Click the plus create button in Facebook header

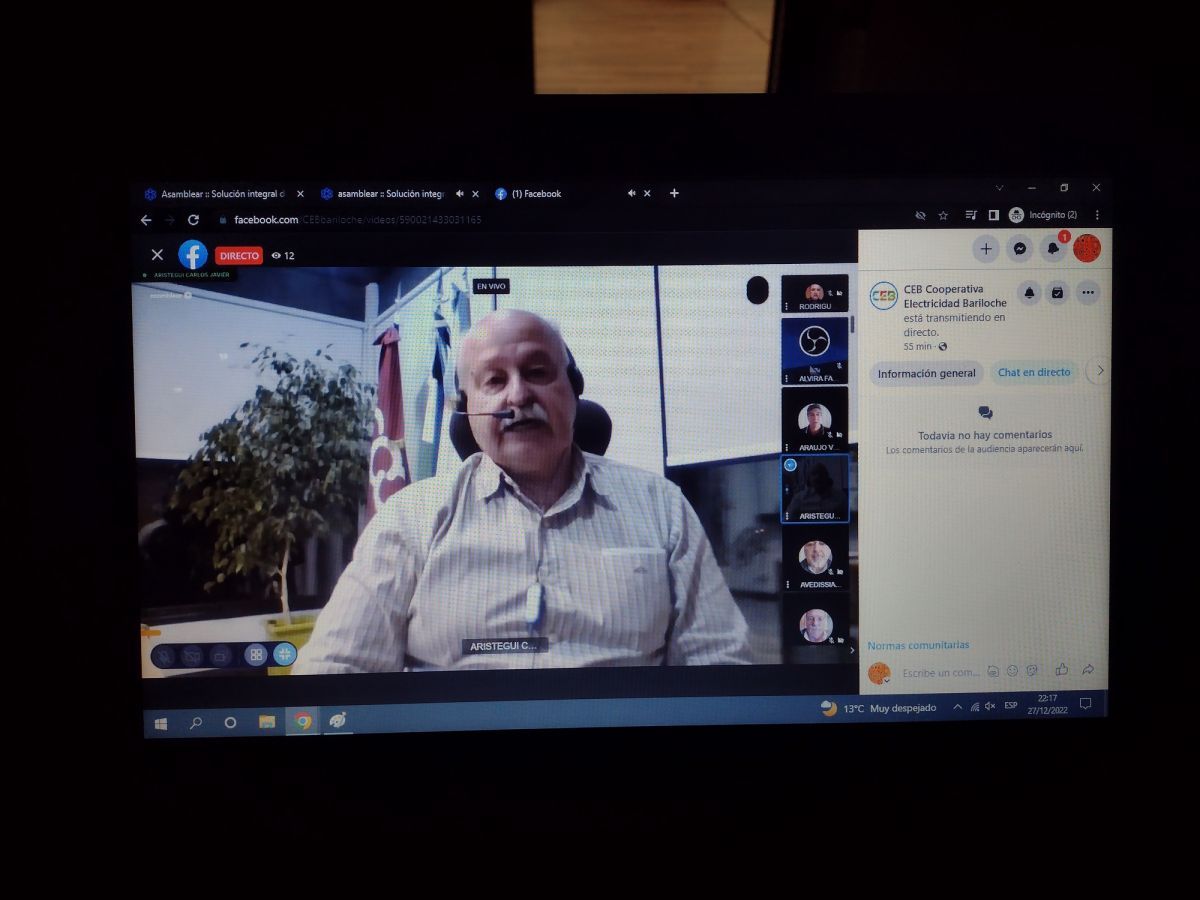pyautogui.click(x=986, y=249)
